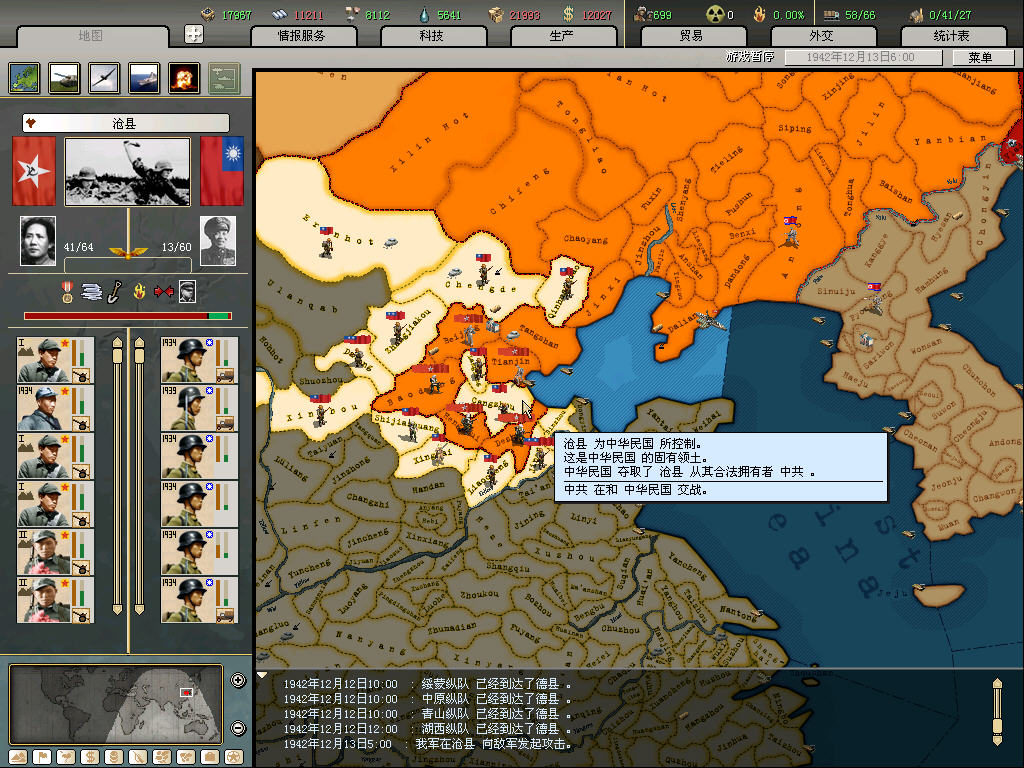Open the political map overview icon
Screen dimensions: 1024x768
click(x=25, y=78)
